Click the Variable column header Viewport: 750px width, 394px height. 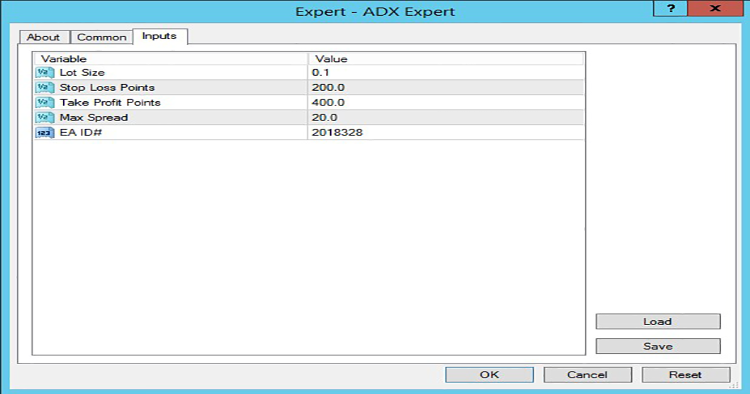(x=171, y=59)
